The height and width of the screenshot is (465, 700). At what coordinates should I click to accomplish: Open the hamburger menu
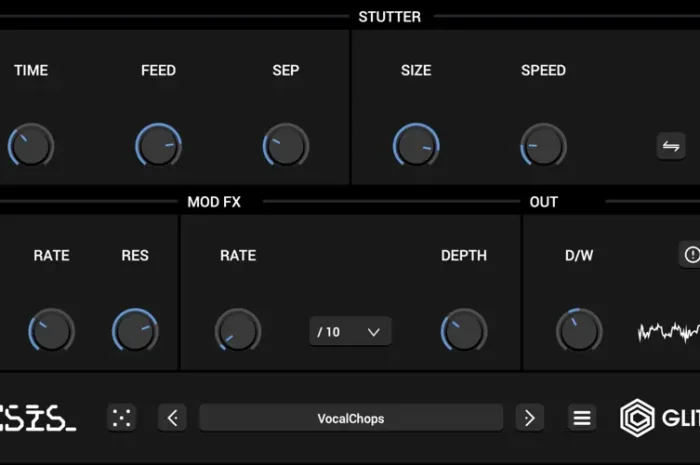point(582,418)
